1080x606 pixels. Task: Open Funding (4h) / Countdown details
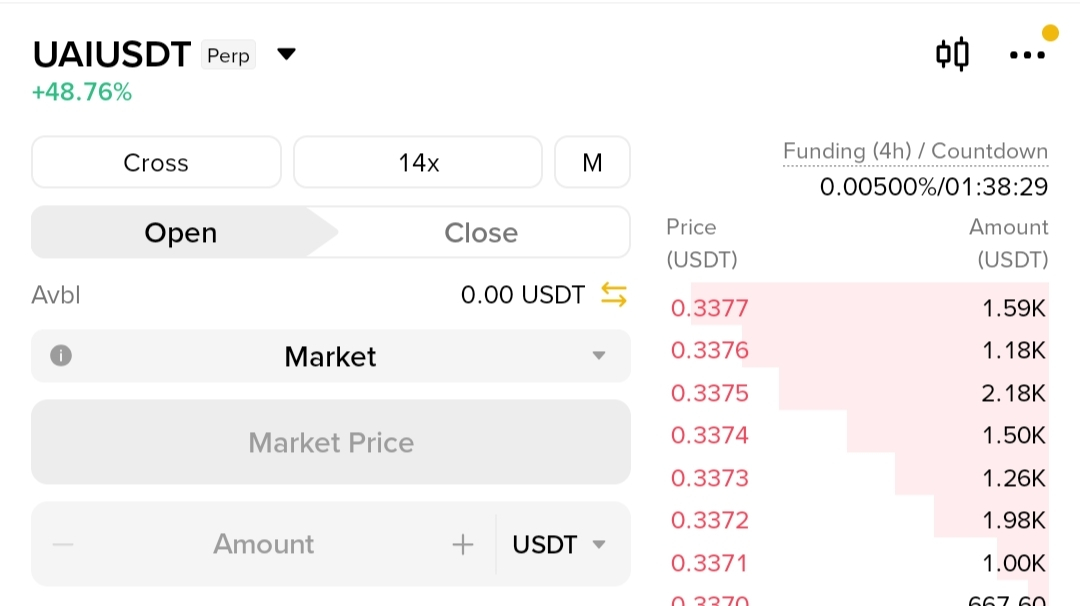tap(915, 151)
